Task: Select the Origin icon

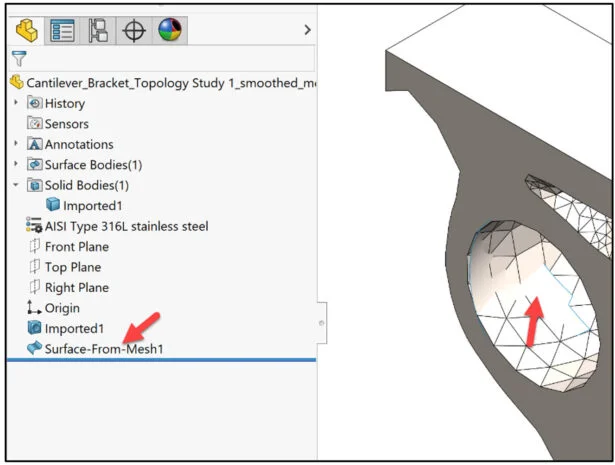Action: pos(35,308)
